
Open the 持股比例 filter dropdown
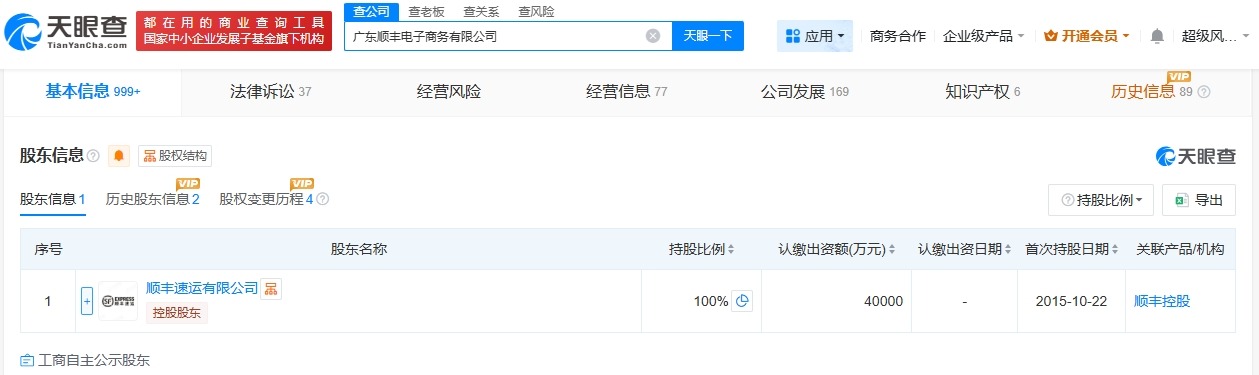[1101, 200]
